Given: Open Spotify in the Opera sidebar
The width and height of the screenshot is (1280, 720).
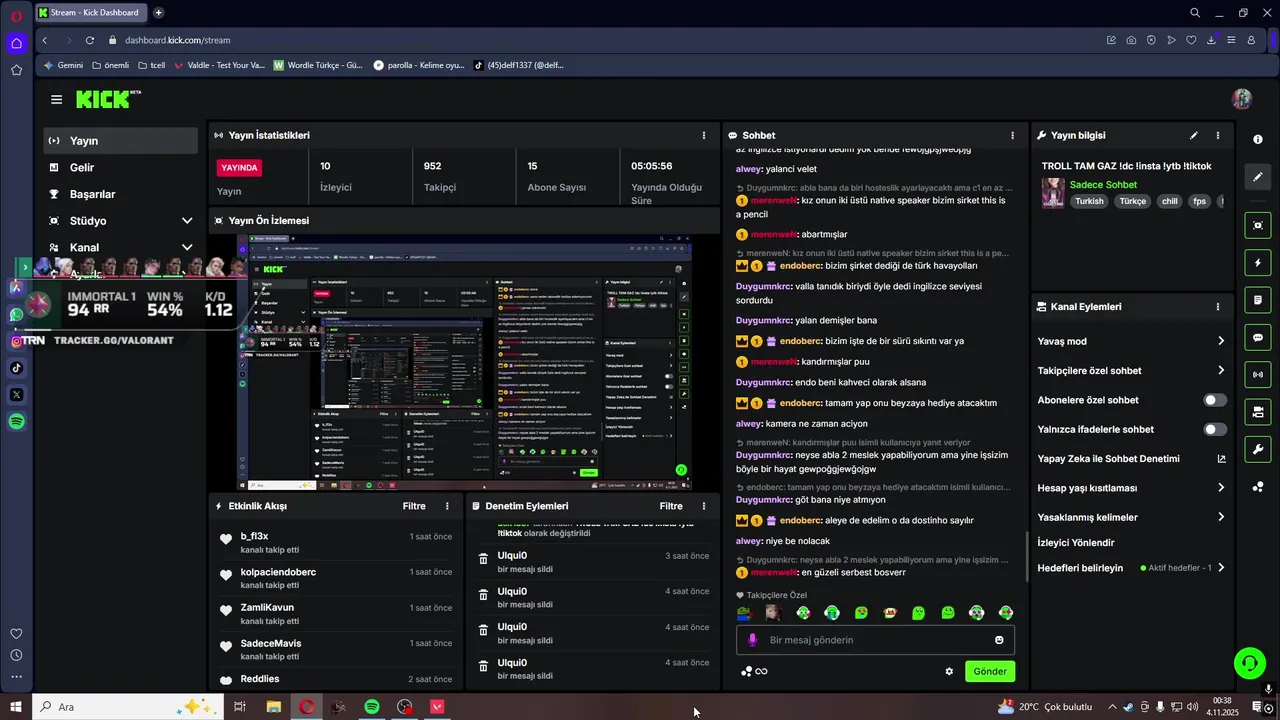Looking at the screenshot, I should click(x=16, y=422).
